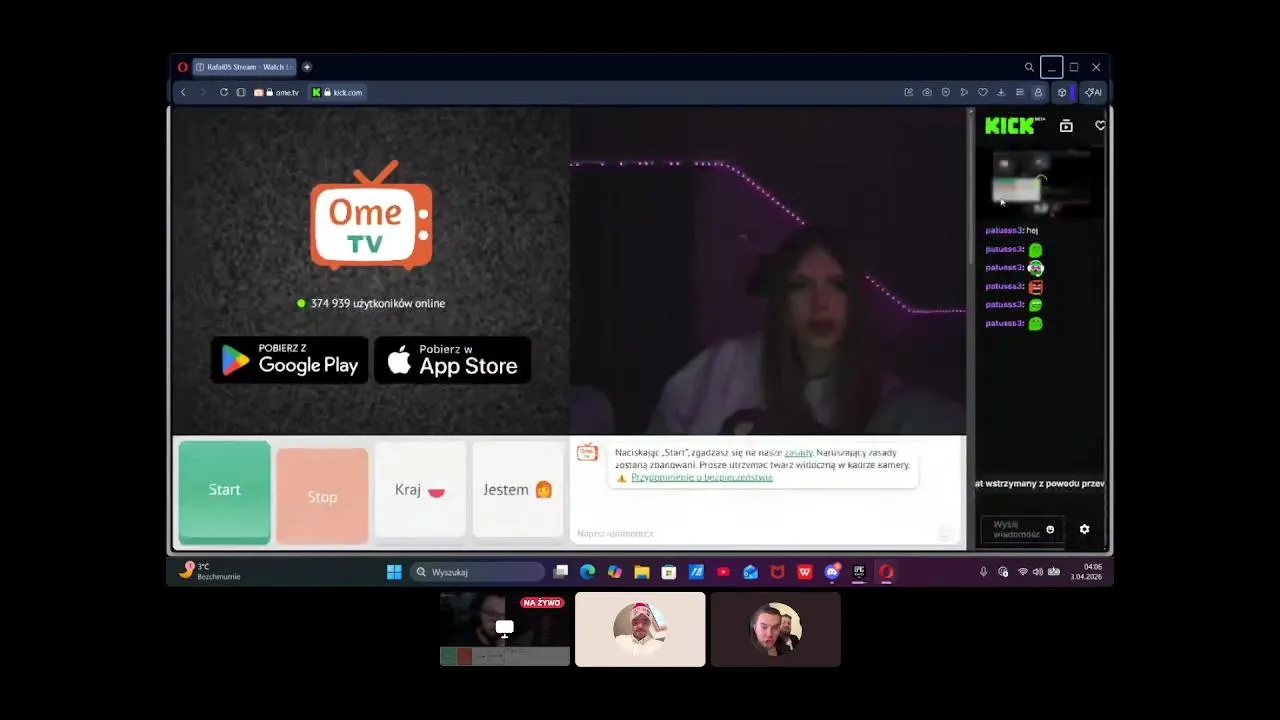This screenshot has width=1280, height=720.
Task: Open the zasady rules link
Action: [x=798, y=453]
